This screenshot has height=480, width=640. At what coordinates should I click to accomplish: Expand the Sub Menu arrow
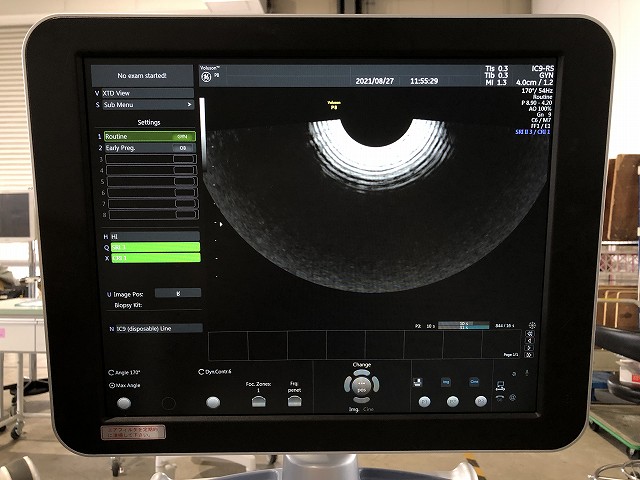coord(189,105)
